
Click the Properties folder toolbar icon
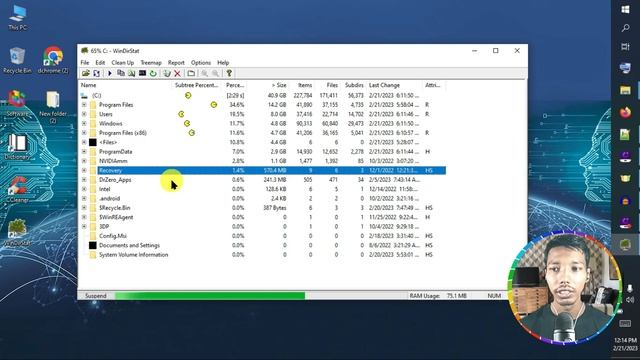coord(191,73)
